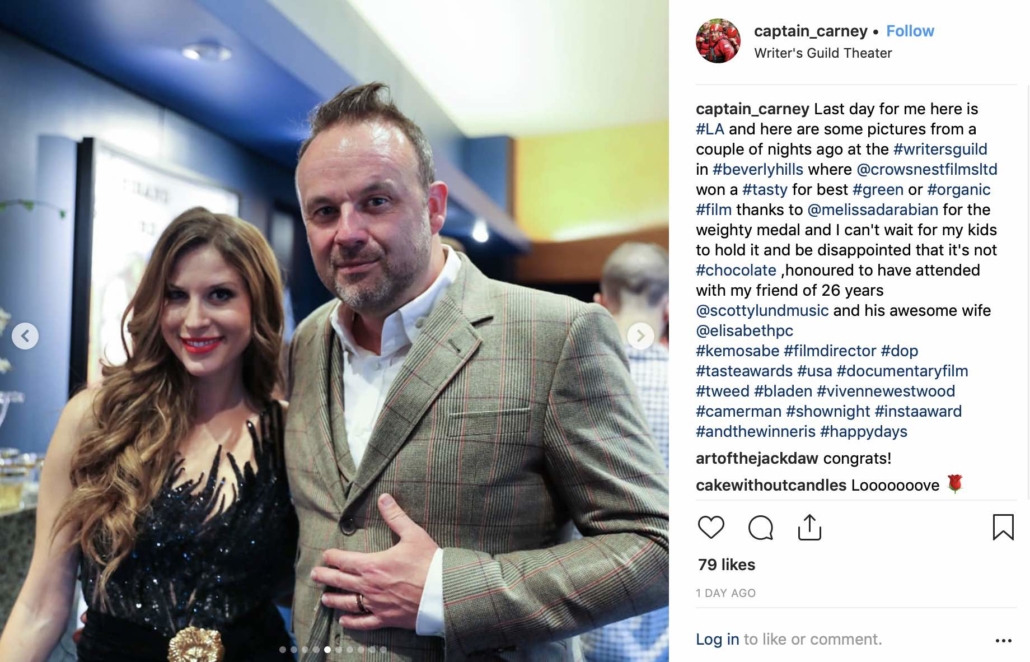Open Writer's Guild Theater location
The width and height of the screenshot is (1030, 662).
822,53
